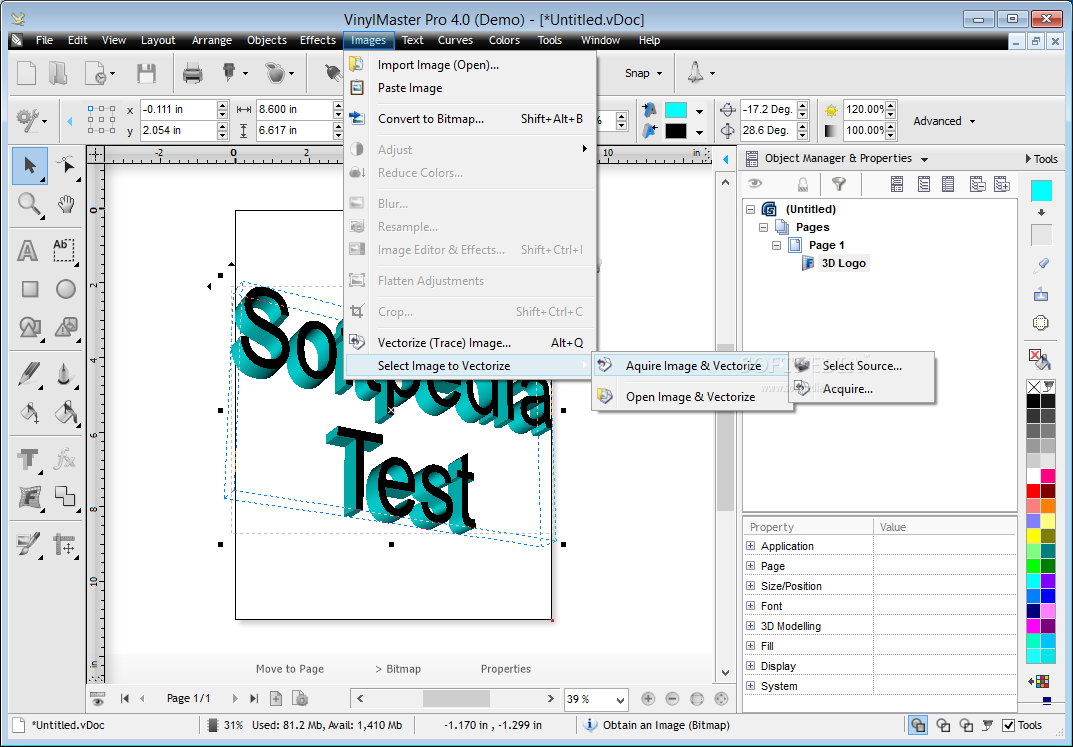Expand the 3D Modelling property group
Viewport: 1073px width, 747px height.
click(751, 626)
